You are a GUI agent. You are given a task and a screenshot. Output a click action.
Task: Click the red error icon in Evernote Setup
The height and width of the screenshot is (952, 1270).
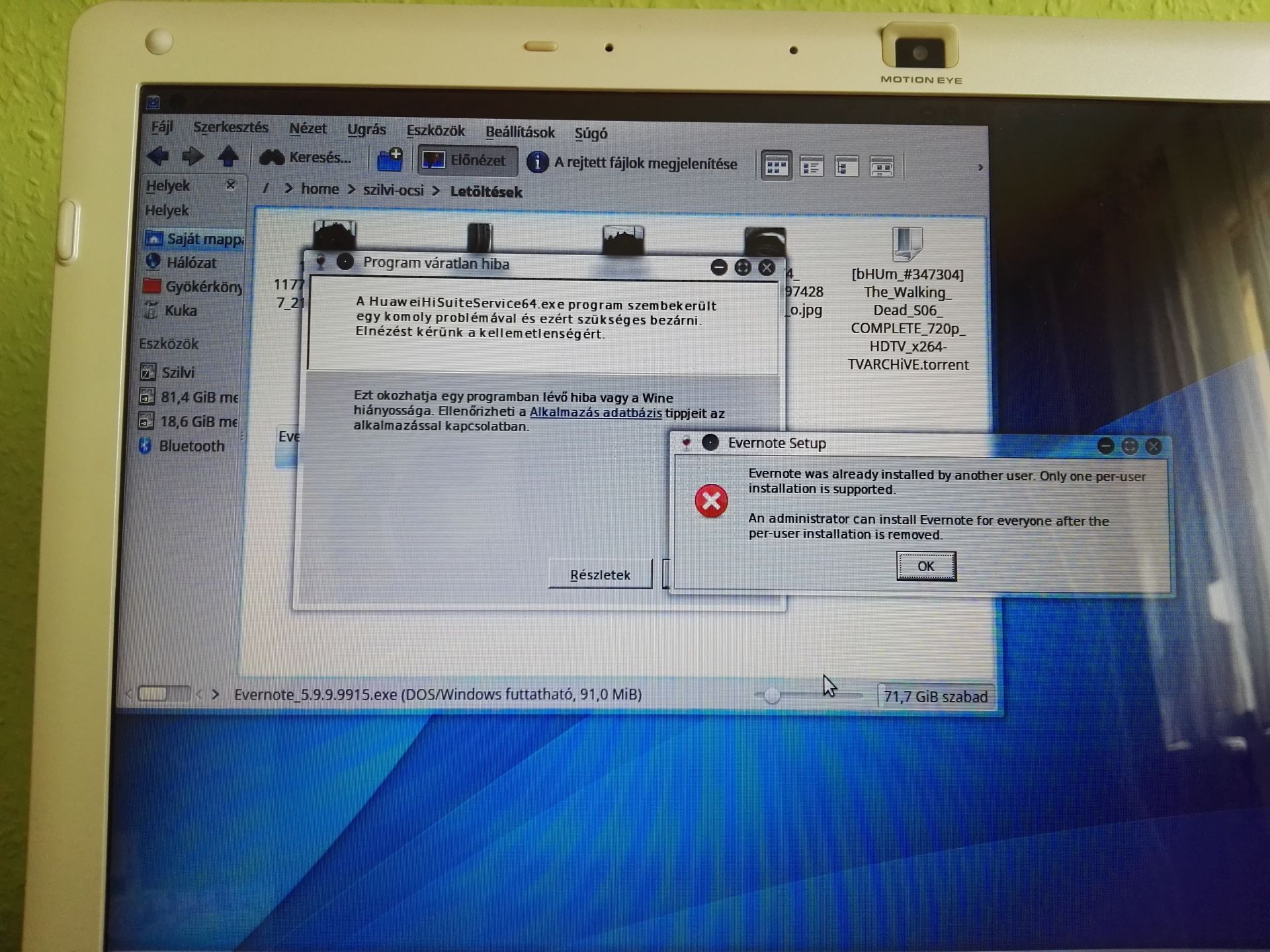pyautogui.click(x=712, y=501)
